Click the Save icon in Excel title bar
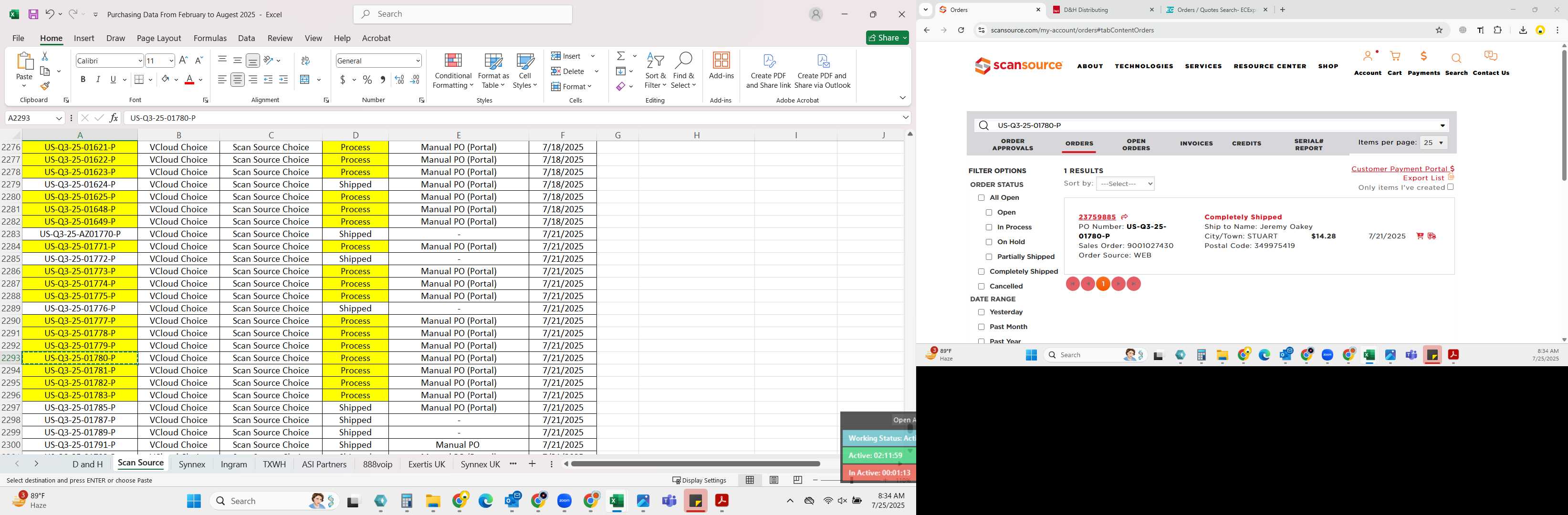This screenshot has height=515, width=1568. click(33, 14)
